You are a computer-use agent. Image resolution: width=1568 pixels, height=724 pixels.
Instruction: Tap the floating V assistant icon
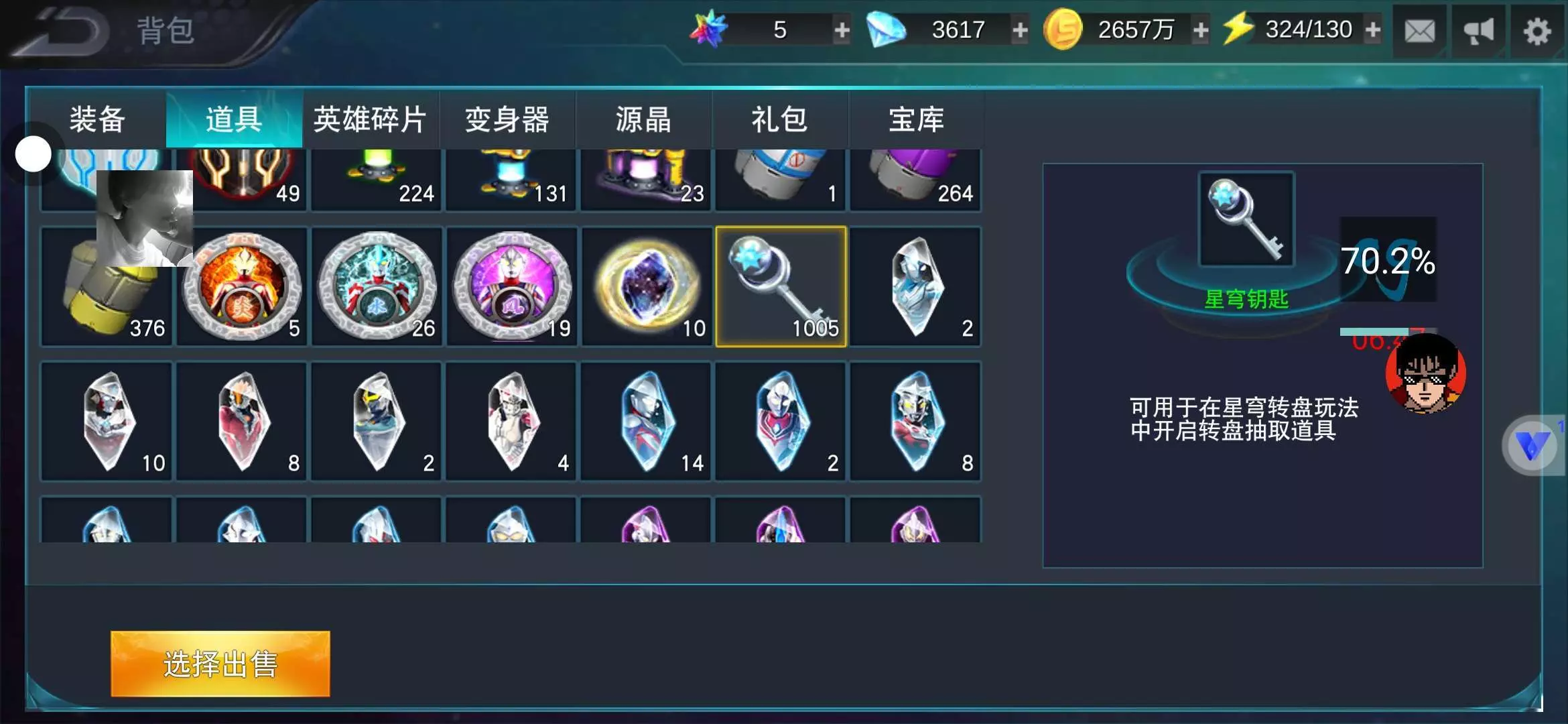1532,445
